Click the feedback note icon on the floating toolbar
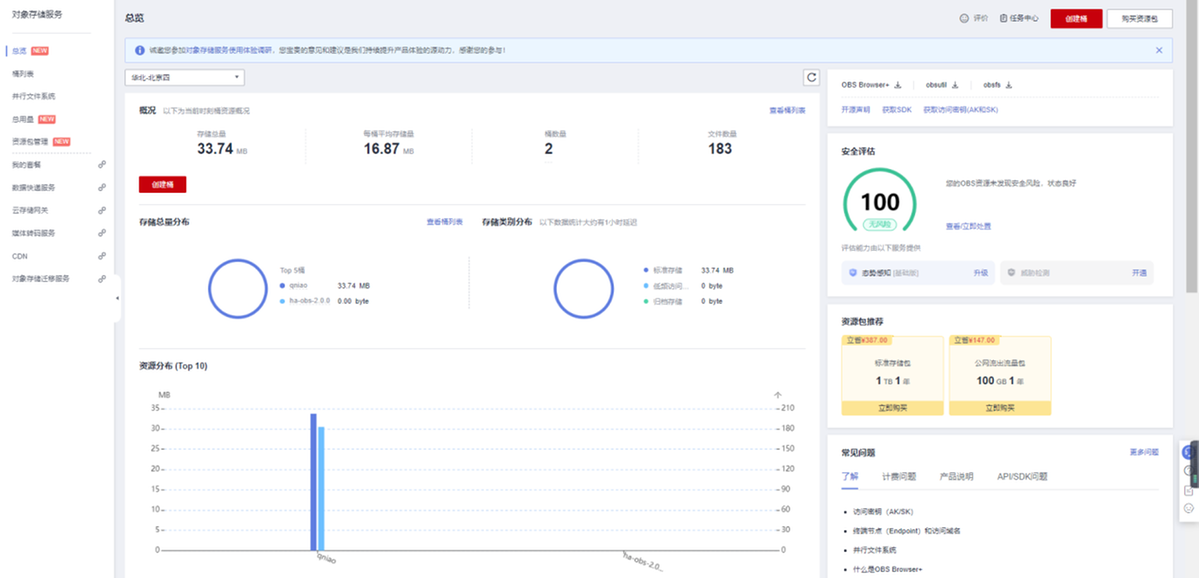This screenshot has height=578, width=1199. [1189, 491]
